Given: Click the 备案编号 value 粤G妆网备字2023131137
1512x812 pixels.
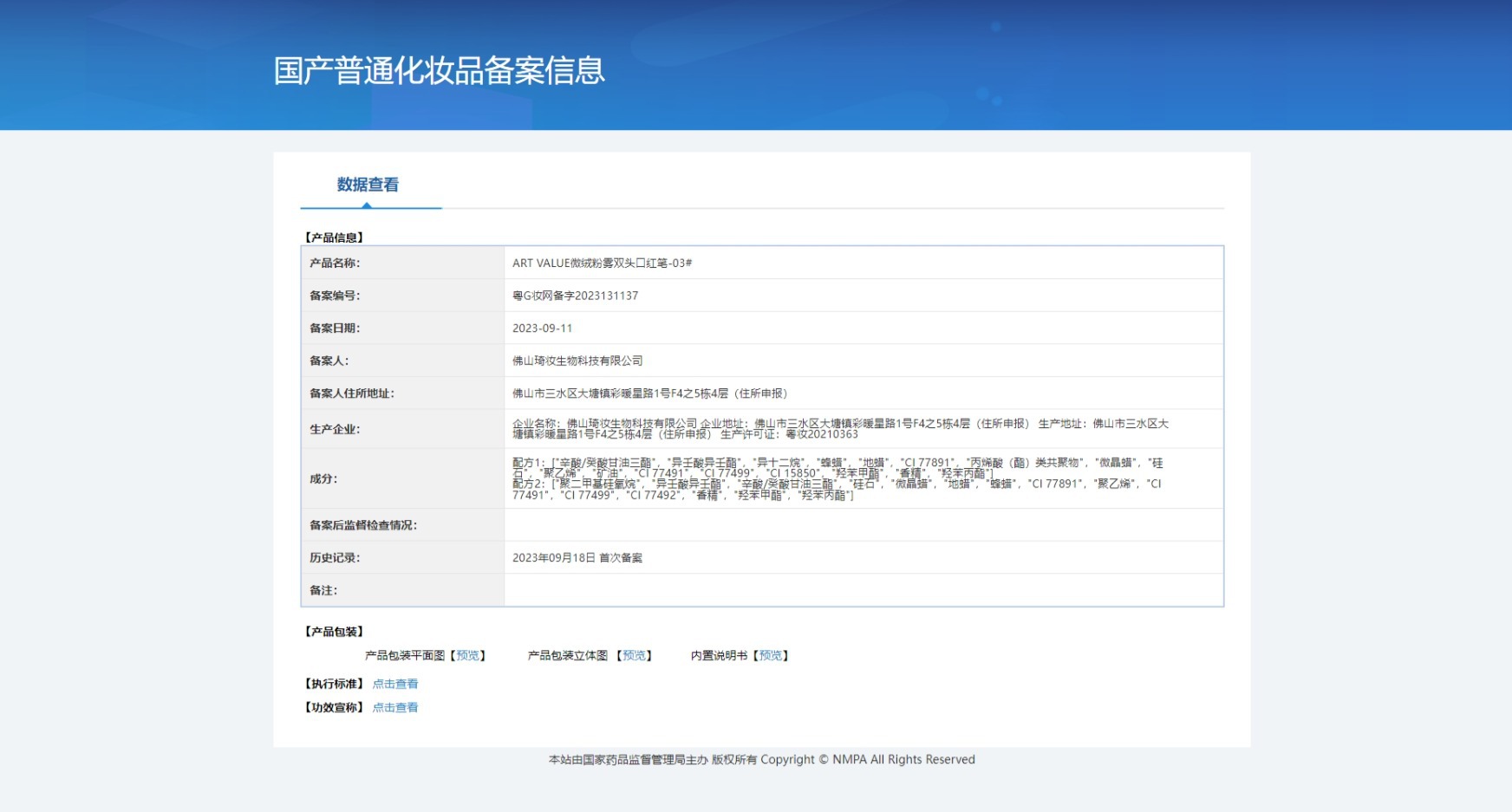Looking at the screenshot, I should click(575, 296).
